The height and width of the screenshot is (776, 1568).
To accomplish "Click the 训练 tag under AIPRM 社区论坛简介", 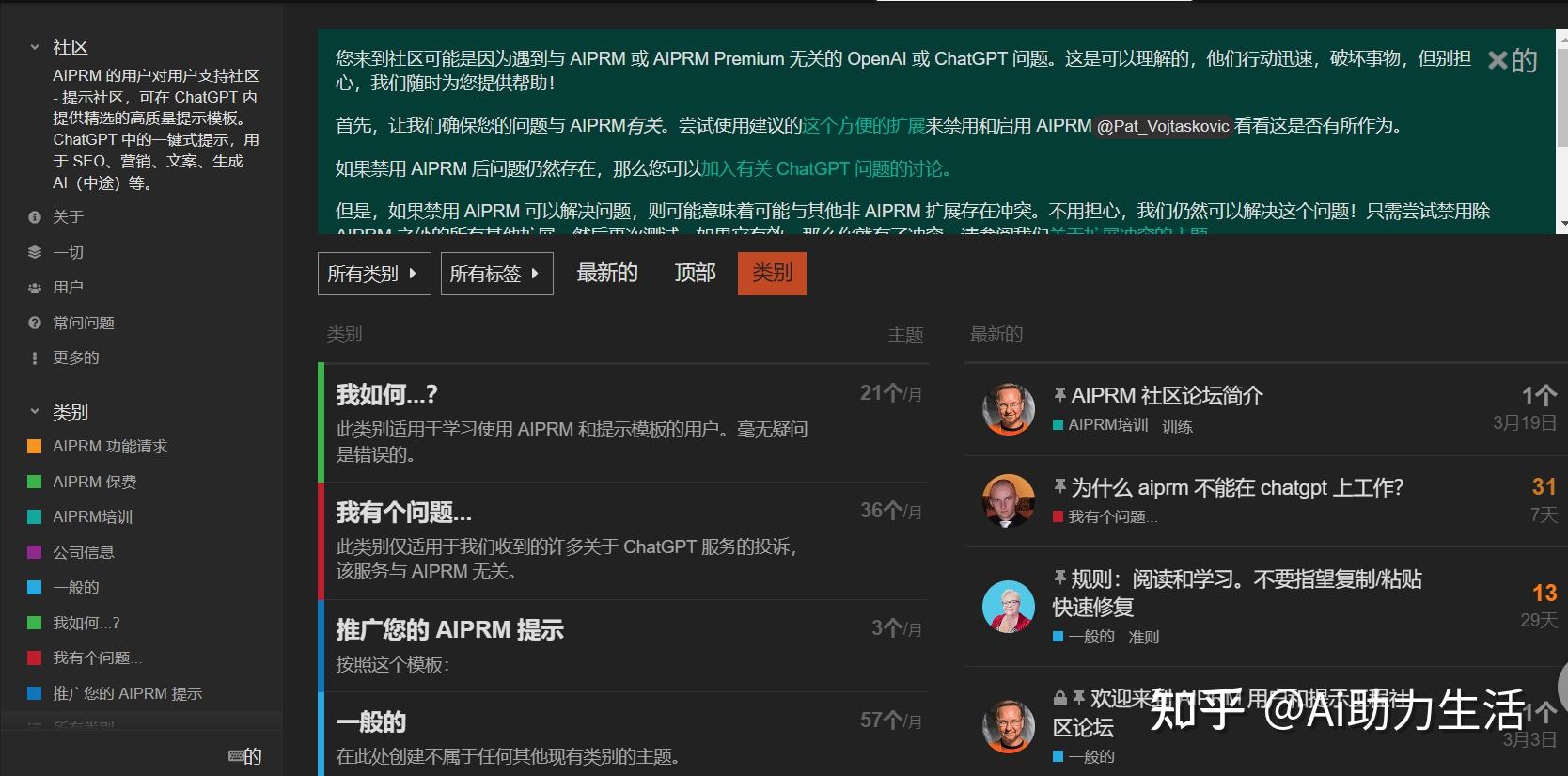I will coord(1177,426).
